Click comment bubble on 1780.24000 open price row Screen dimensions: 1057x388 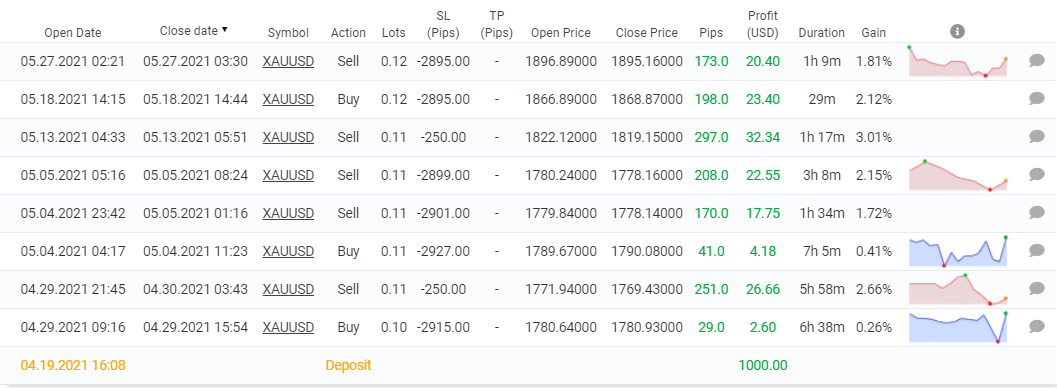click(1037, 175)
